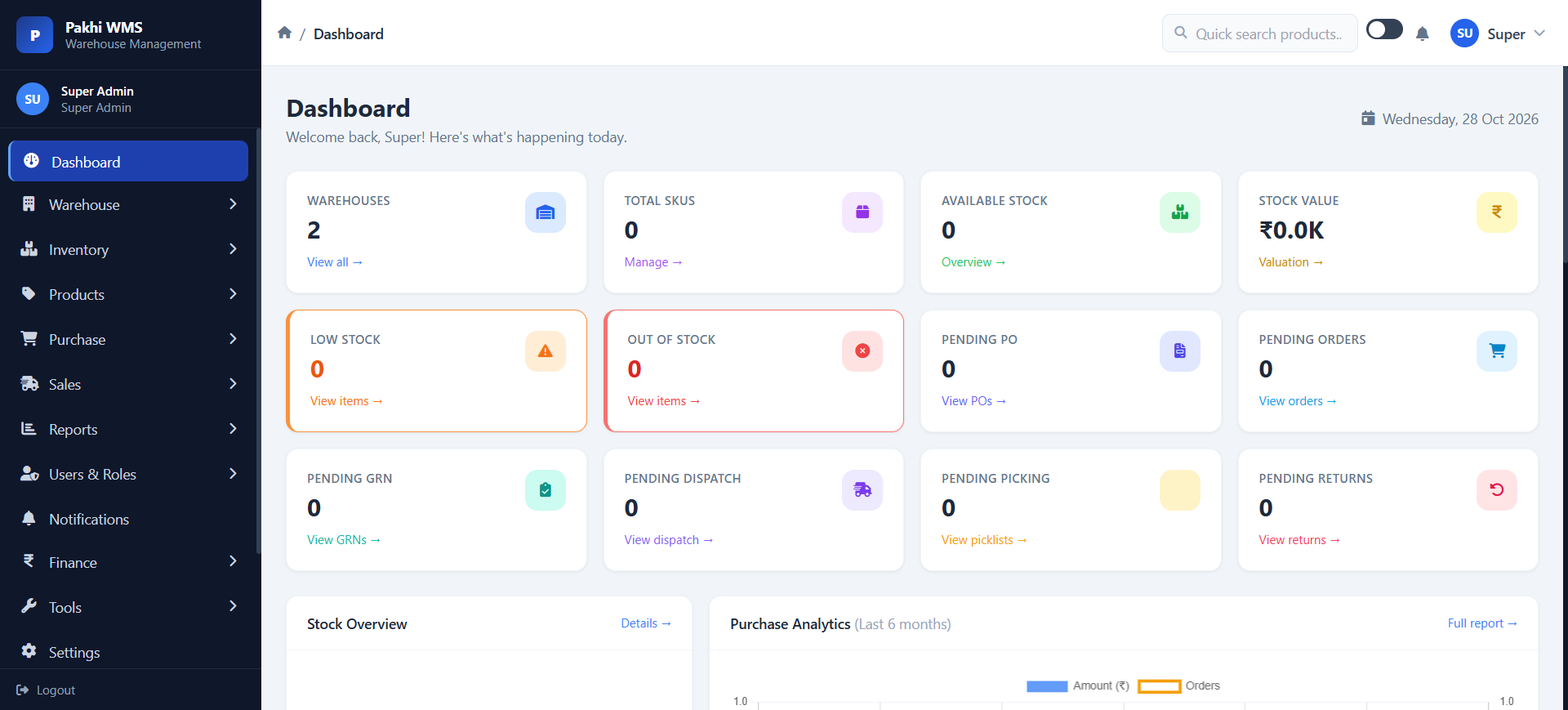Expand the Tools sidebar menu

pyautogui.click(x=128, y=607)
